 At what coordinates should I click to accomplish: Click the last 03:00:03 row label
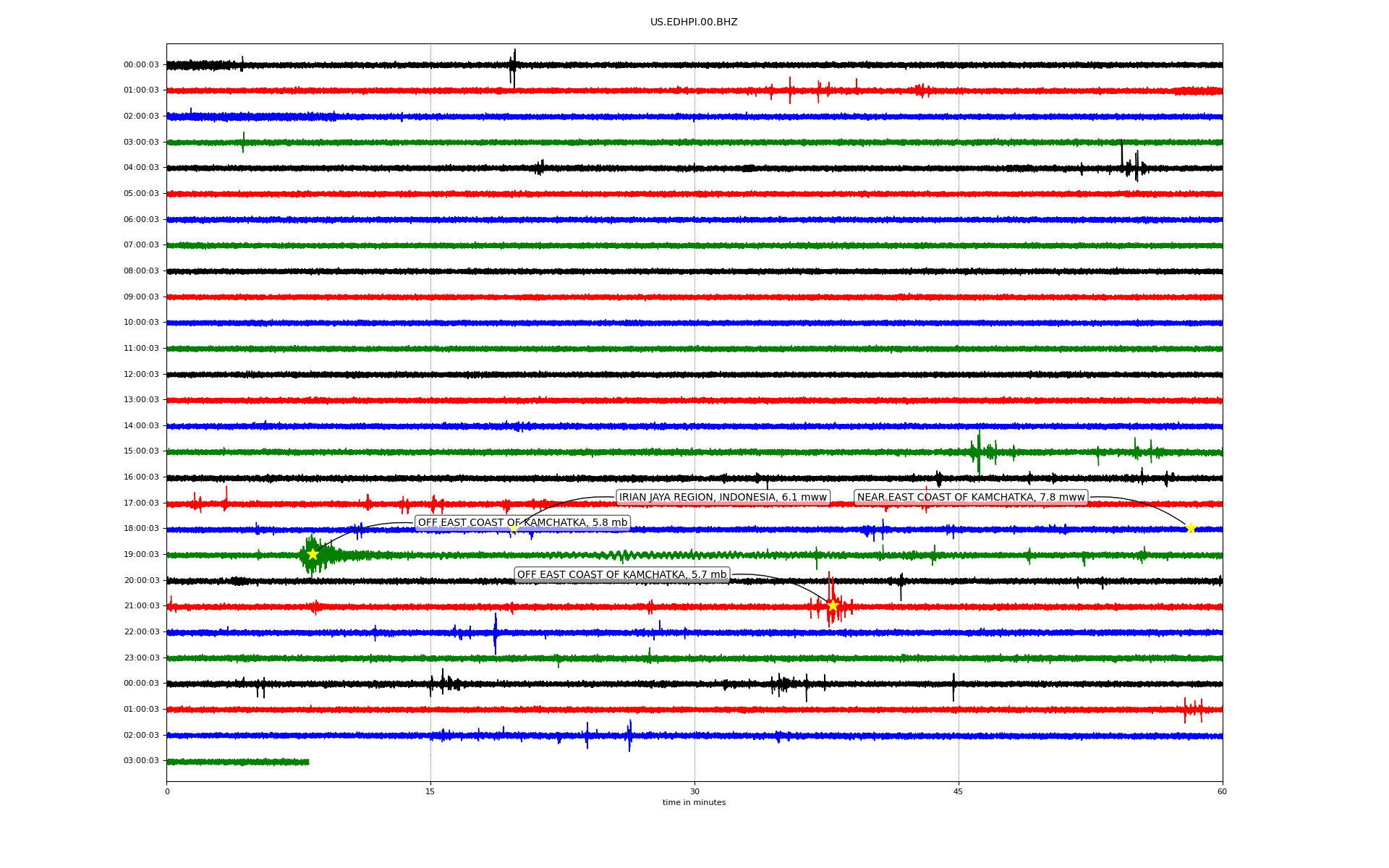[x=141, y=760]
